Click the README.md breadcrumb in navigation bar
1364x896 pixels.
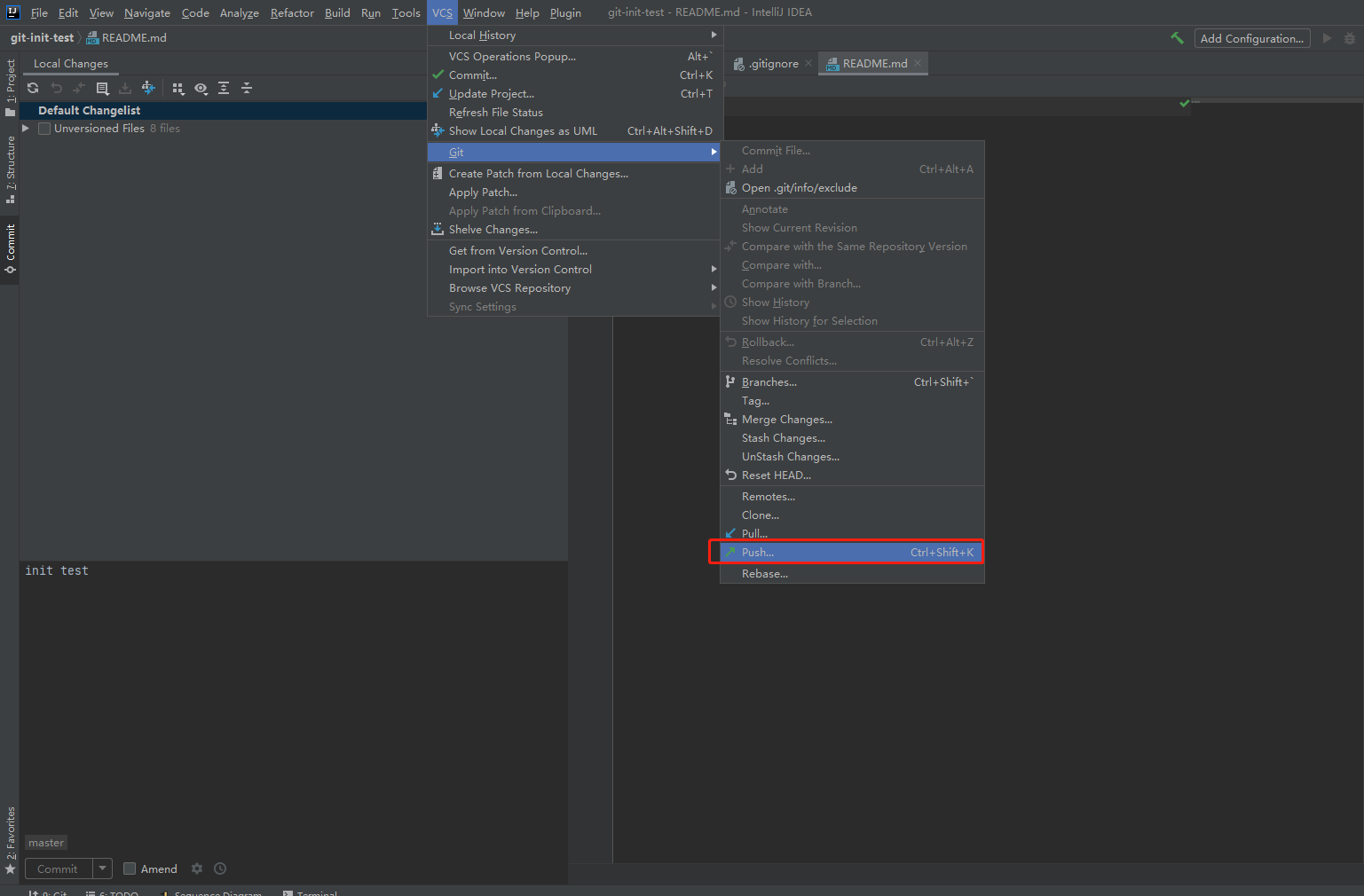point(127,38)
